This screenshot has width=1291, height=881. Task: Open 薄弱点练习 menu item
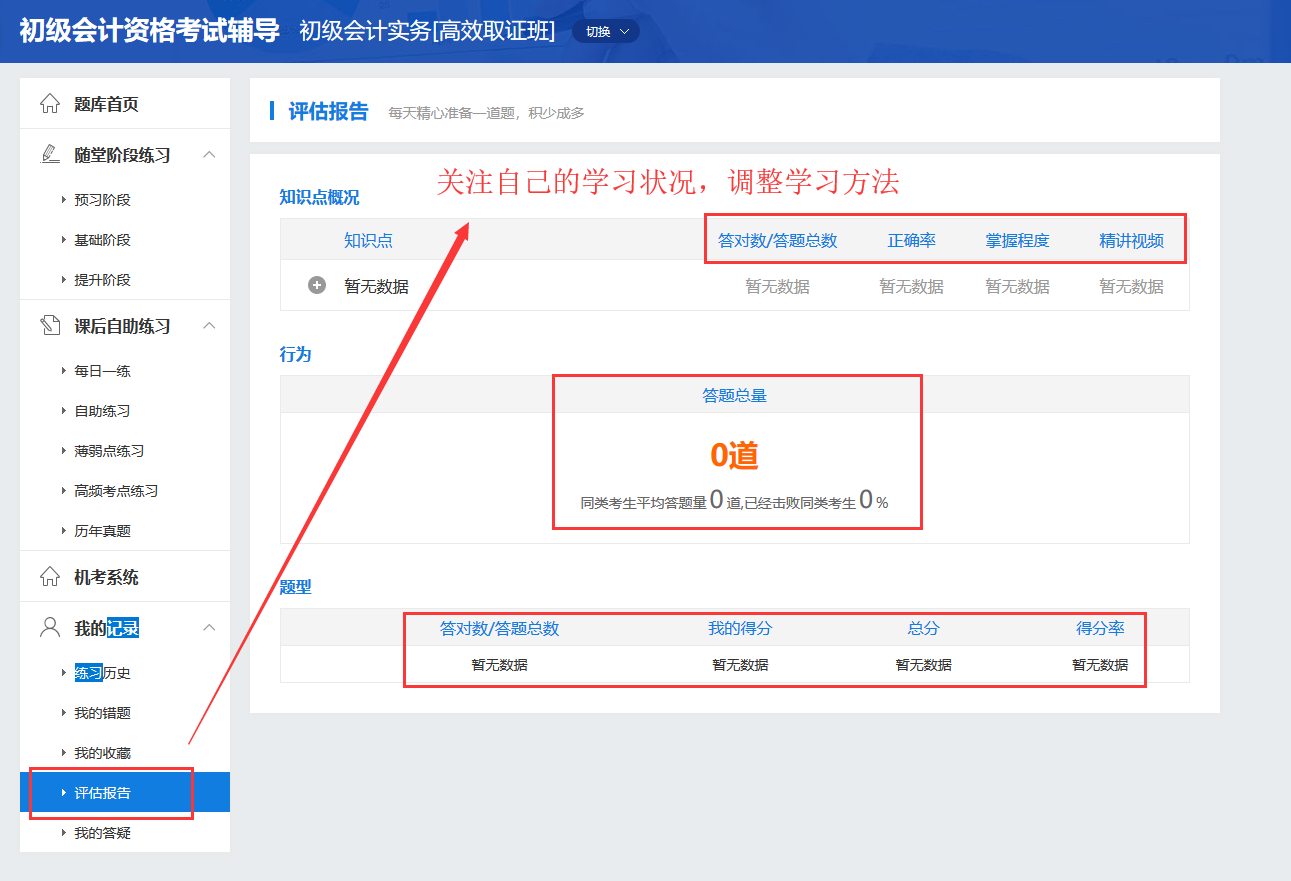pos(109,451)
